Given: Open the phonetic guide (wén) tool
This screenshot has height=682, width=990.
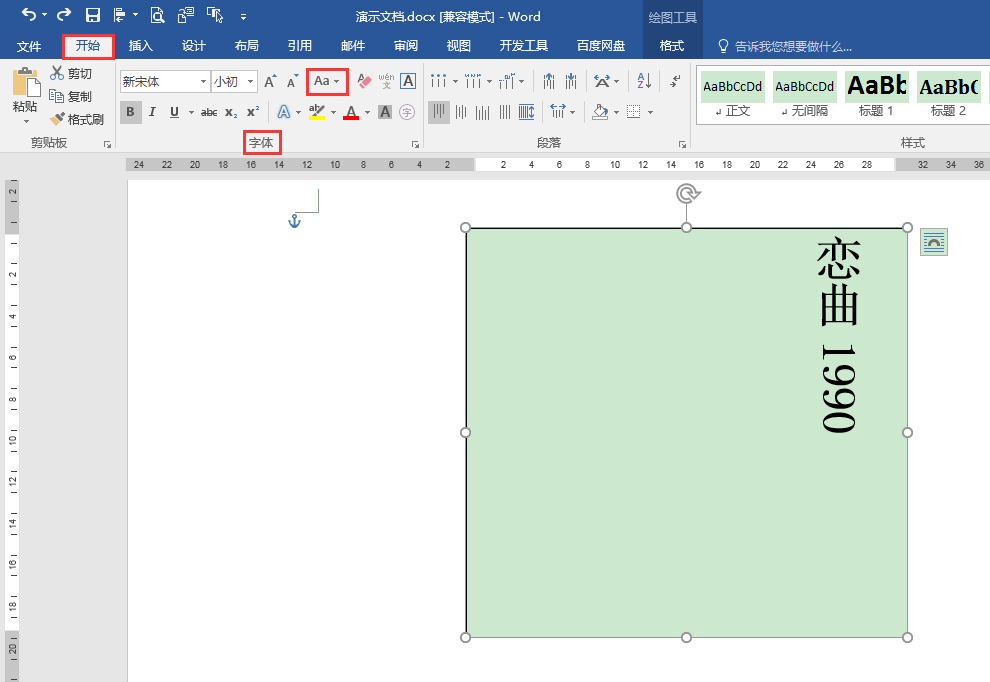Looking at the screenshot, I should tap(386, 81).
